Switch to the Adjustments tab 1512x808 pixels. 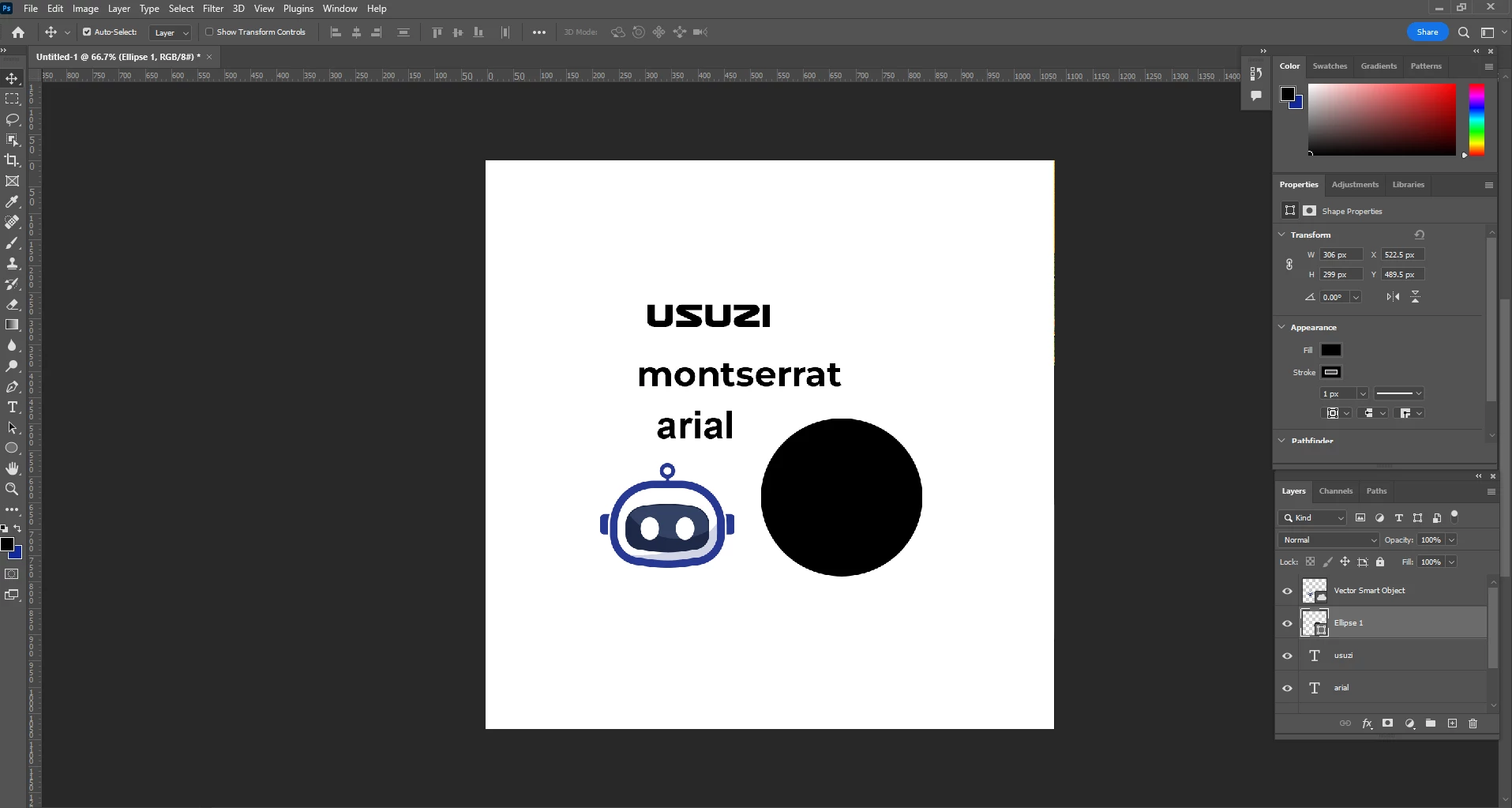(1355, 185)
